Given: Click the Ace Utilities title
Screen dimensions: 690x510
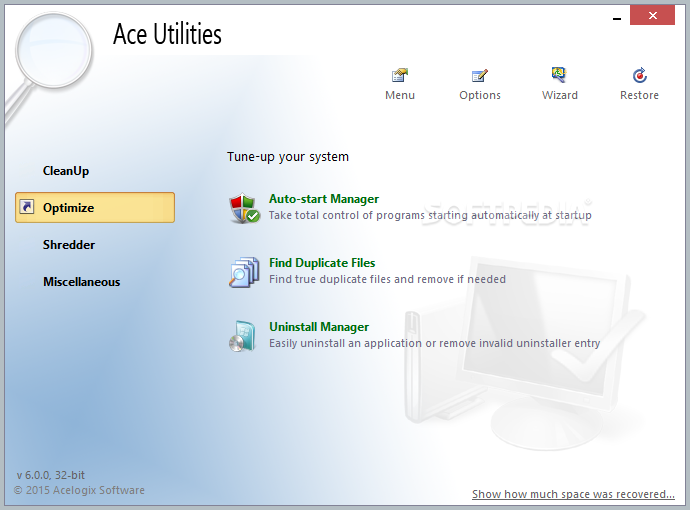Looking at the screenshot, I should (x=167, y=34).
